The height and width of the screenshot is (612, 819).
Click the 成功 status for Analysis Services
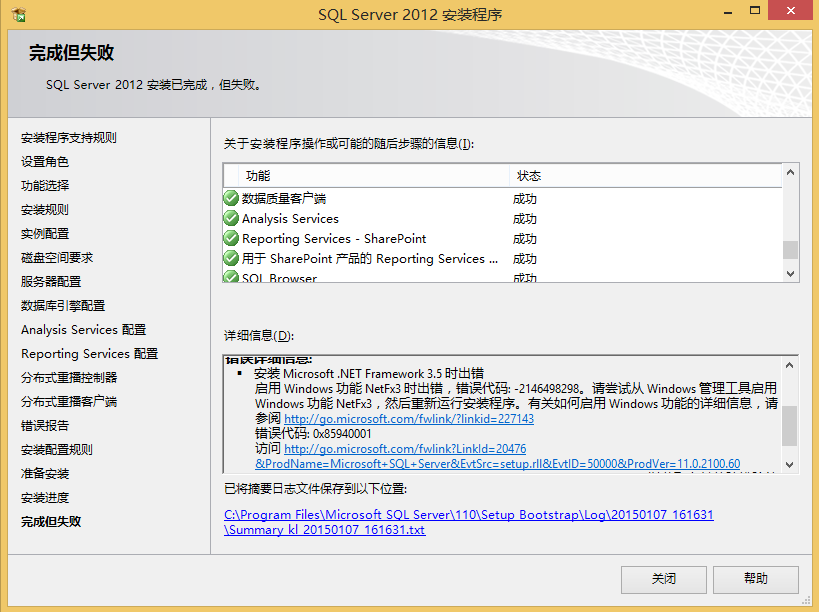coord(525,219)
